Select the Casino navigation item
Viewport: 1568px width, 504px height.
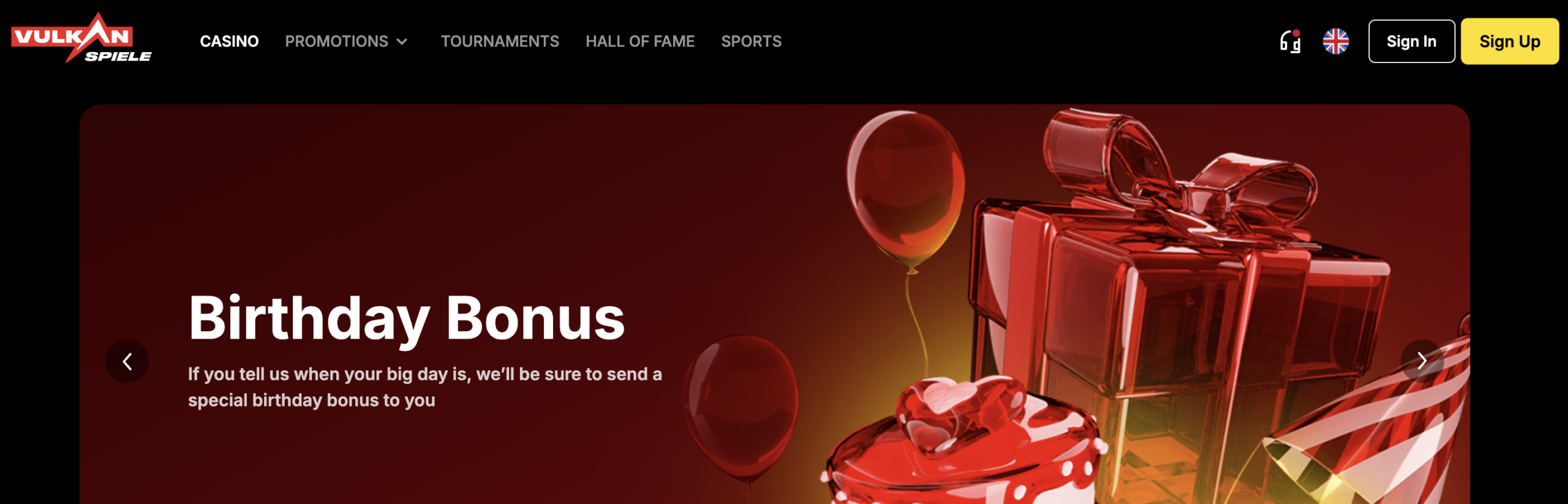(x=229, y=42)
